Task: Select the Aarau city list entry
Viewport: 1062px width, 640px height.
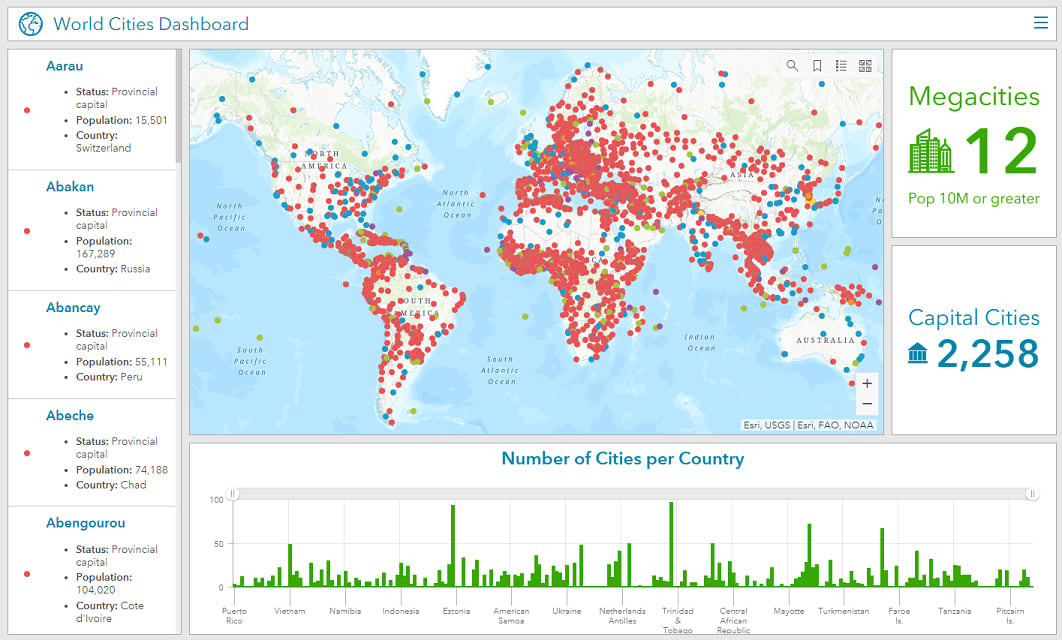Action: click(x=92, y=109)
